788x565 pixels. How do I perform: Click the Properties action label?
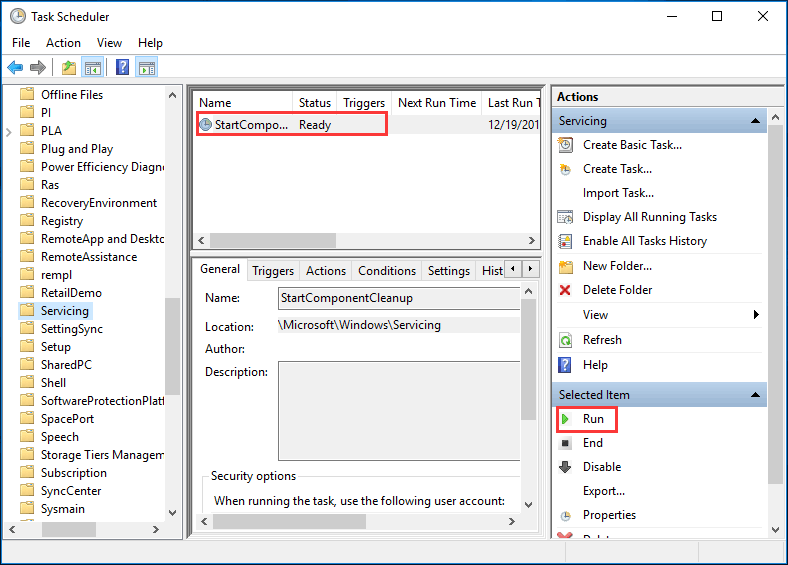[609, 515]
